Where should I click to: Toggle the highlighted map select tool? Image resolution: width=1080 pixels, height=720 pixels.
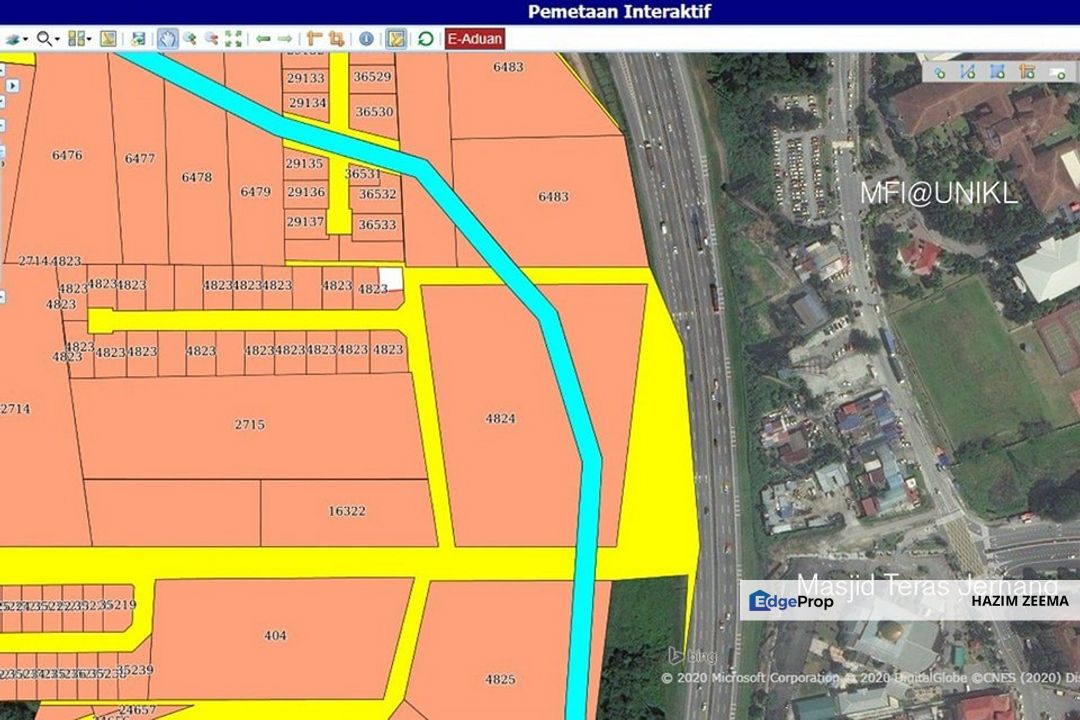(396, 39)
